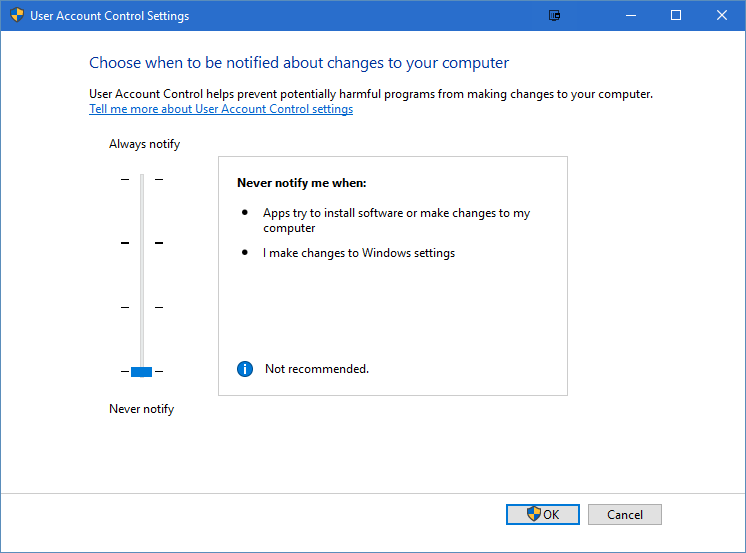Minimize the User Account Control Settings window
The image size is (746, 553).
point(630,16)
